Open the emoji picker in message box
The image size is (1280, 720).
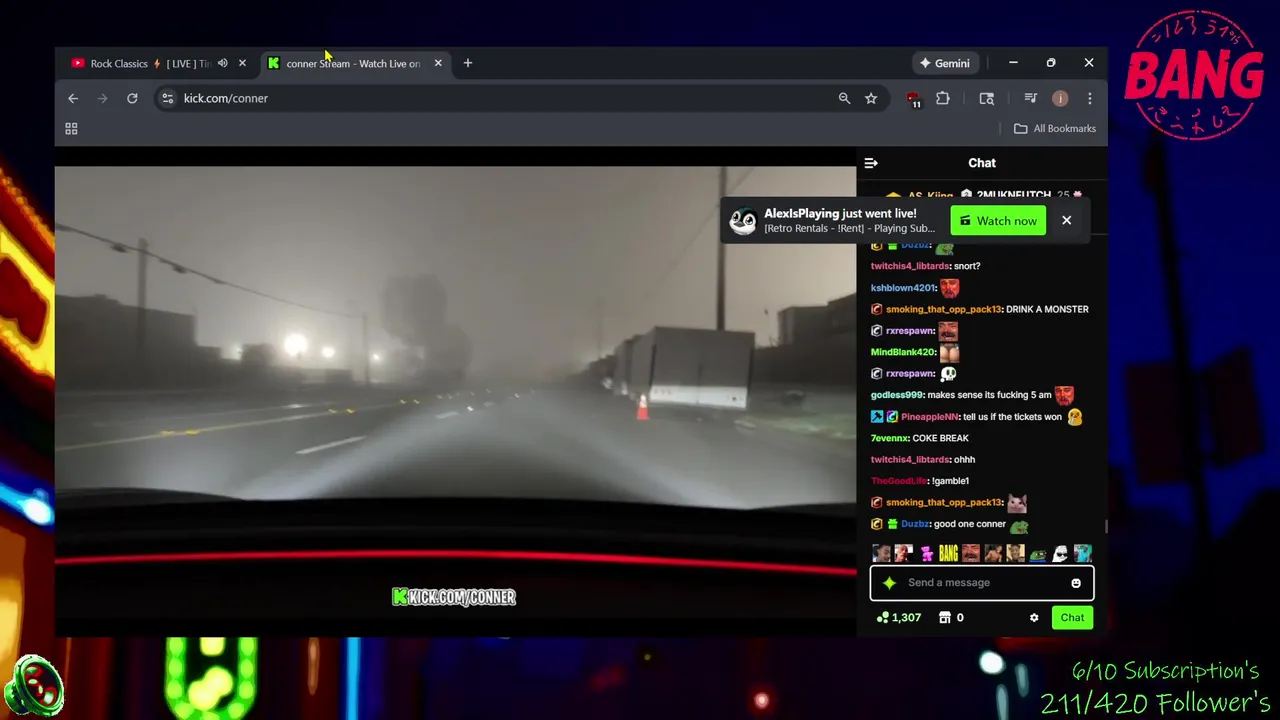1076,583
